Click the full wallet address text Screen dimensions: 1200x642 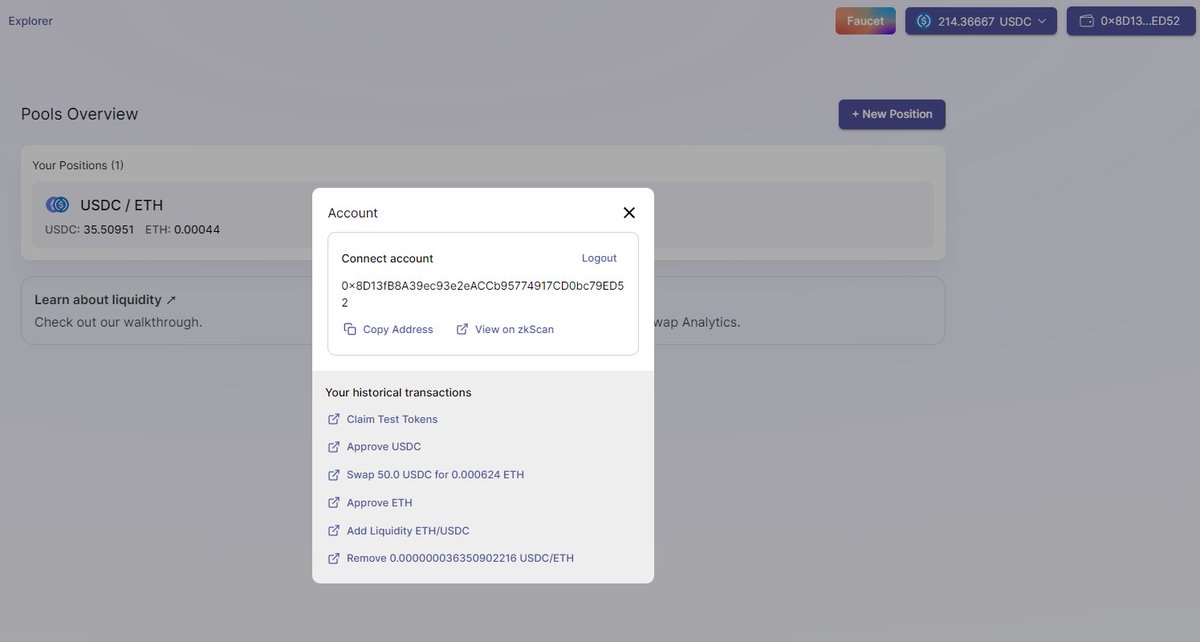click(x=483, y=294)
